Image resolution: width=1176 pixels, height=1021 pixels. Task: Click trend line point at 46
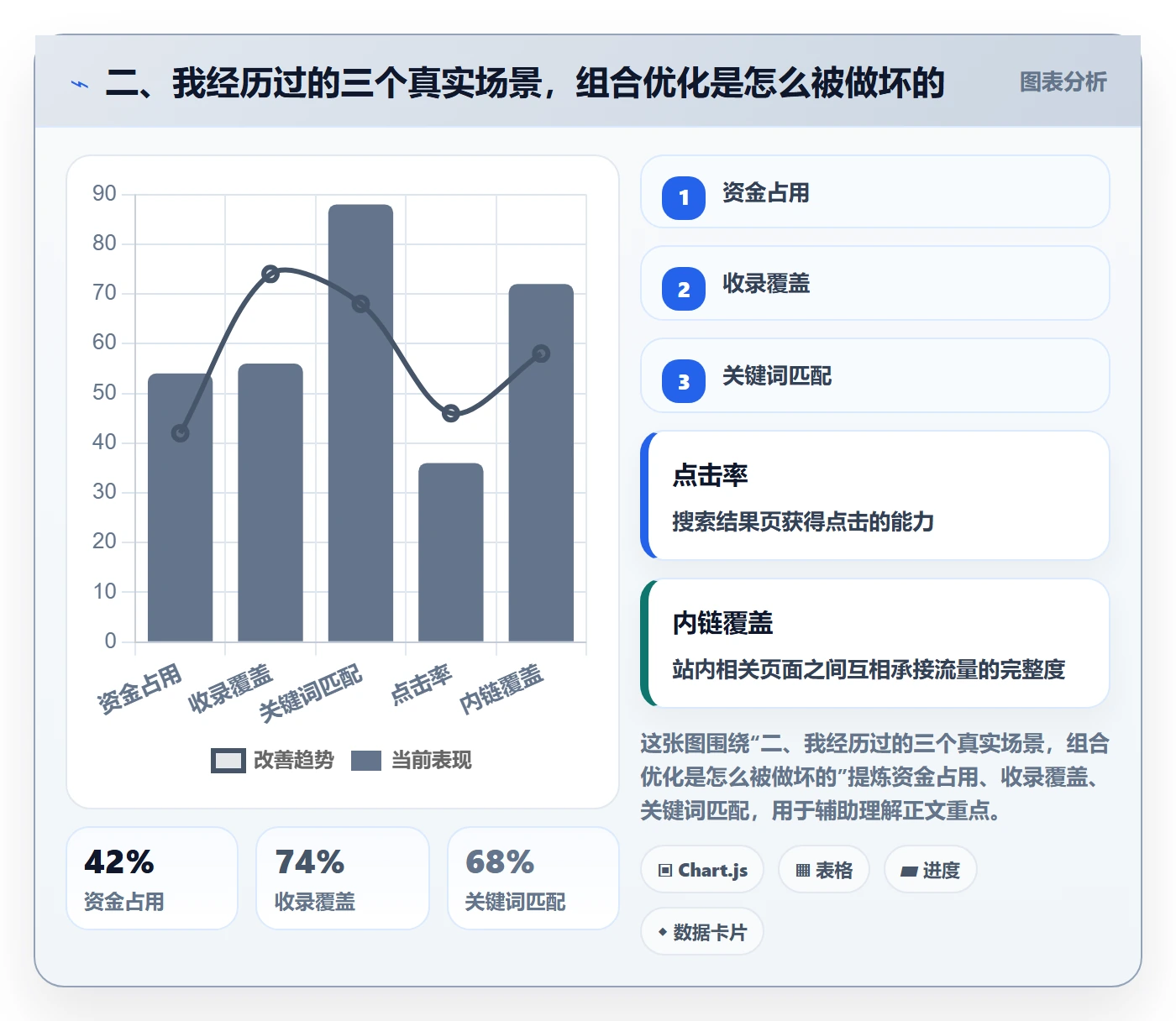451,413
